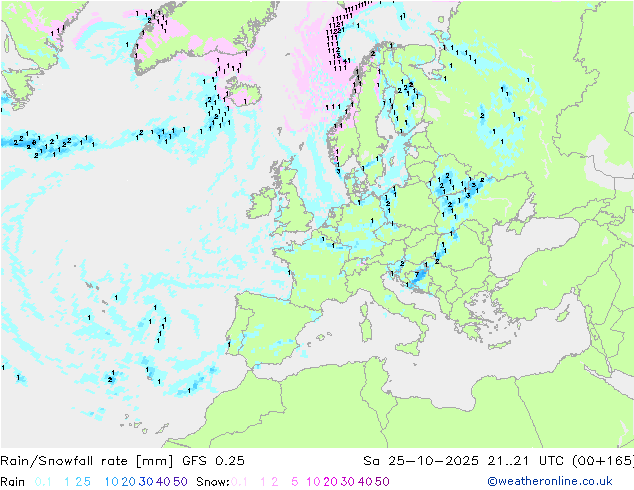
Task: Pick the Rain legend value 20
Action: [128, 482]
